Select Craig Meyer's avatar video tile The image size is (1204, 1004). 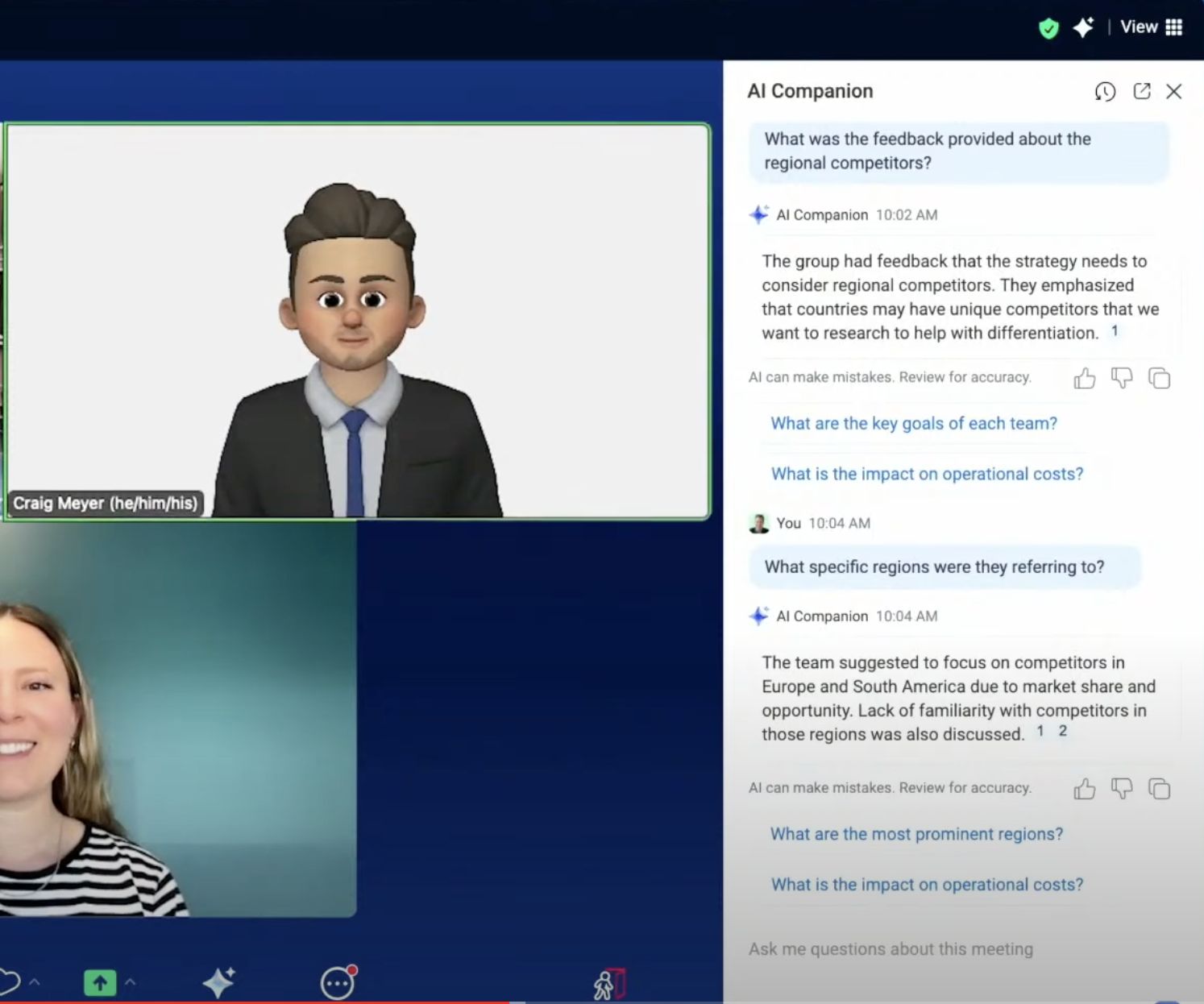tap(358, 321)
